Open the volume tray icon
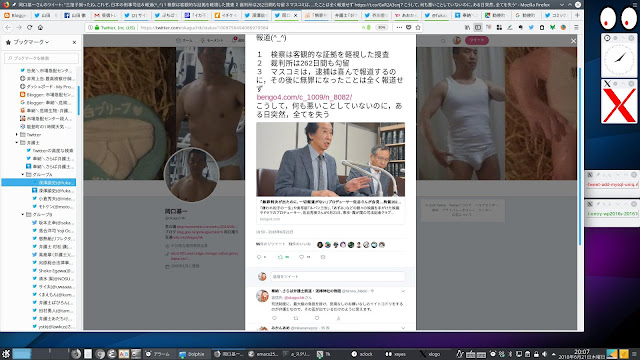This screenshot has height=360, width=640. coord(544,354)
